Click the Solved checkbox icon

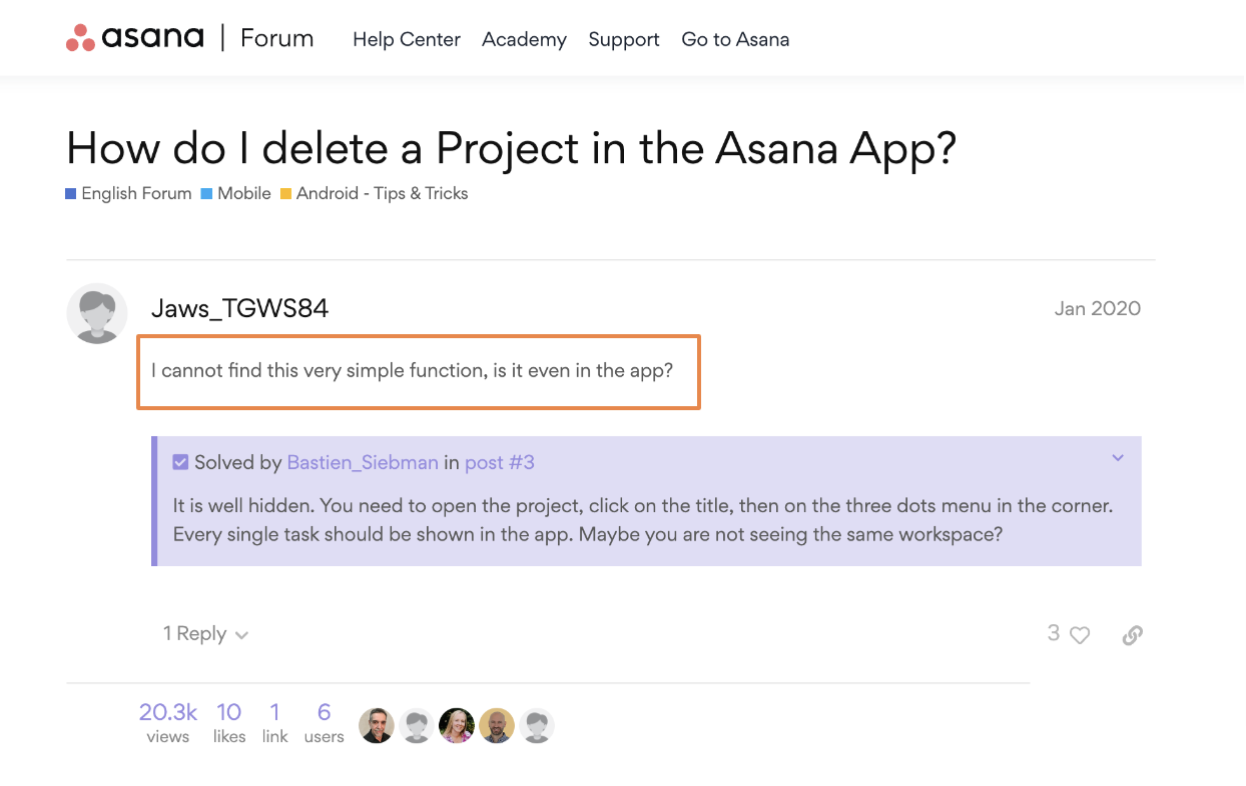point(180,462)
